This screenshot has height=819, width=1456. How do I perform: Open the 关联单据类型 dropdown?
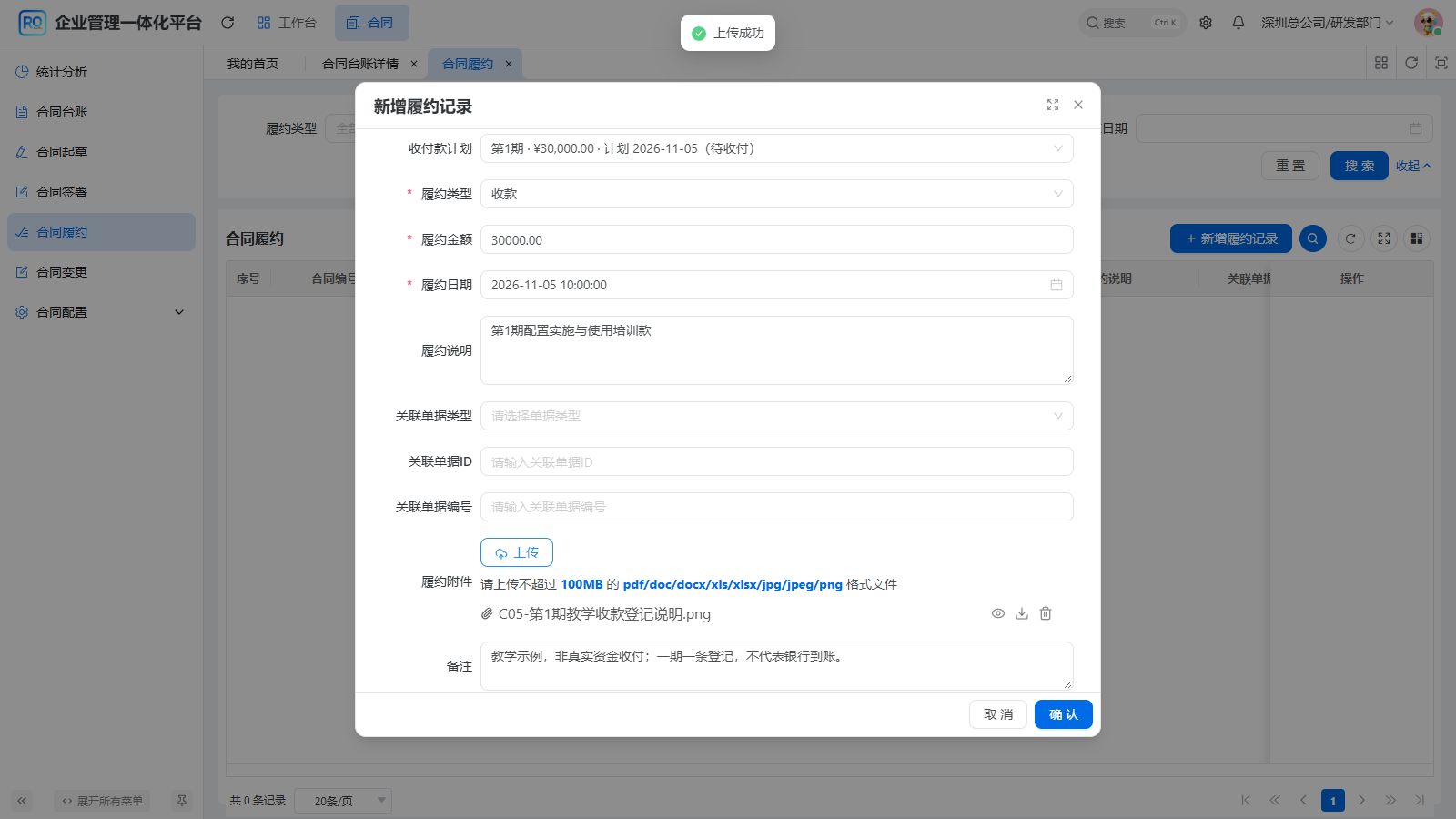tap(776, 416)
